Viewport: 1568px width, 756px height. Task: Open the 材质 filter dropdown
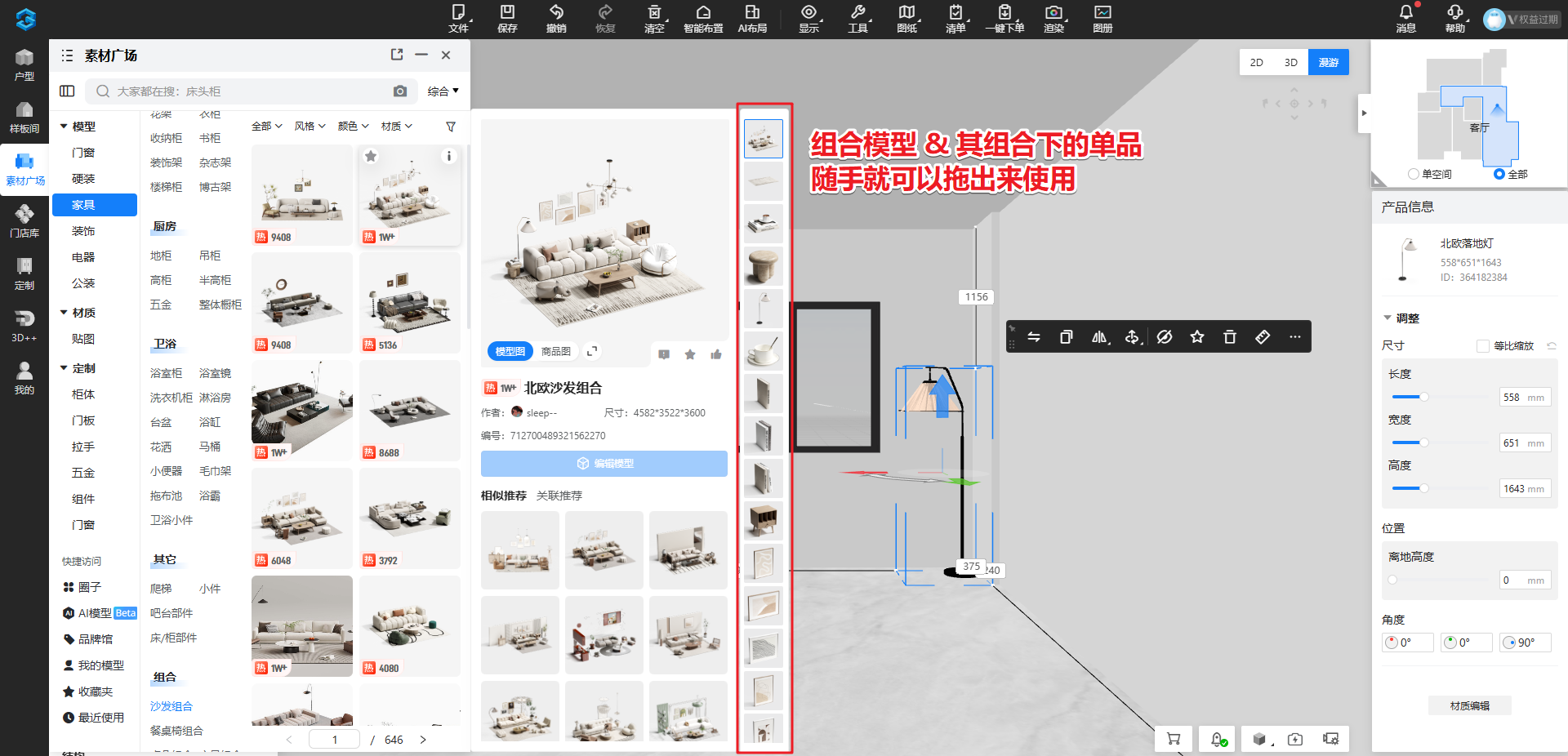397,127
